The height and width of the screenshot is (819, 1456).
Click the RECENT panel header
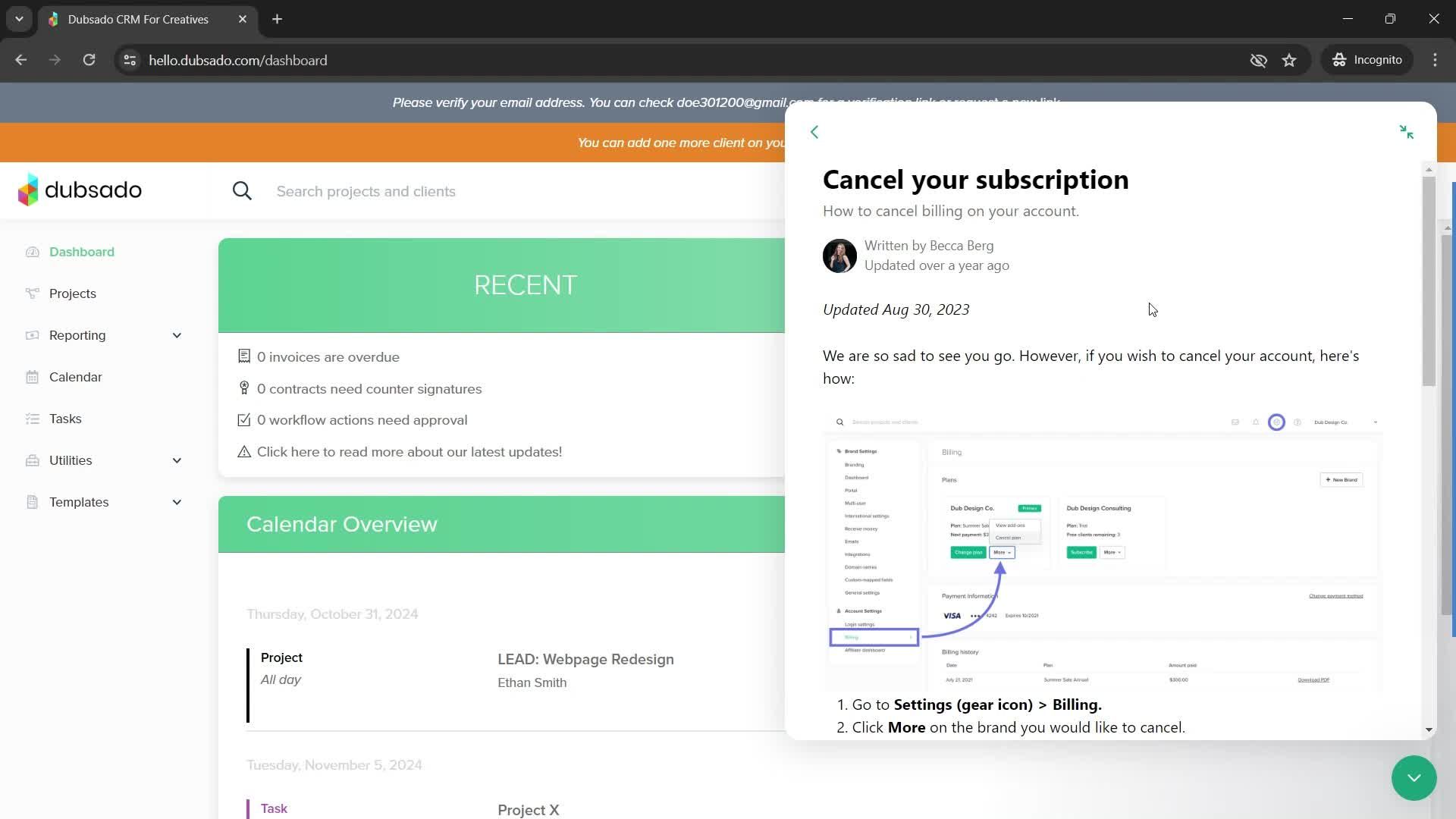coord(501,285)
